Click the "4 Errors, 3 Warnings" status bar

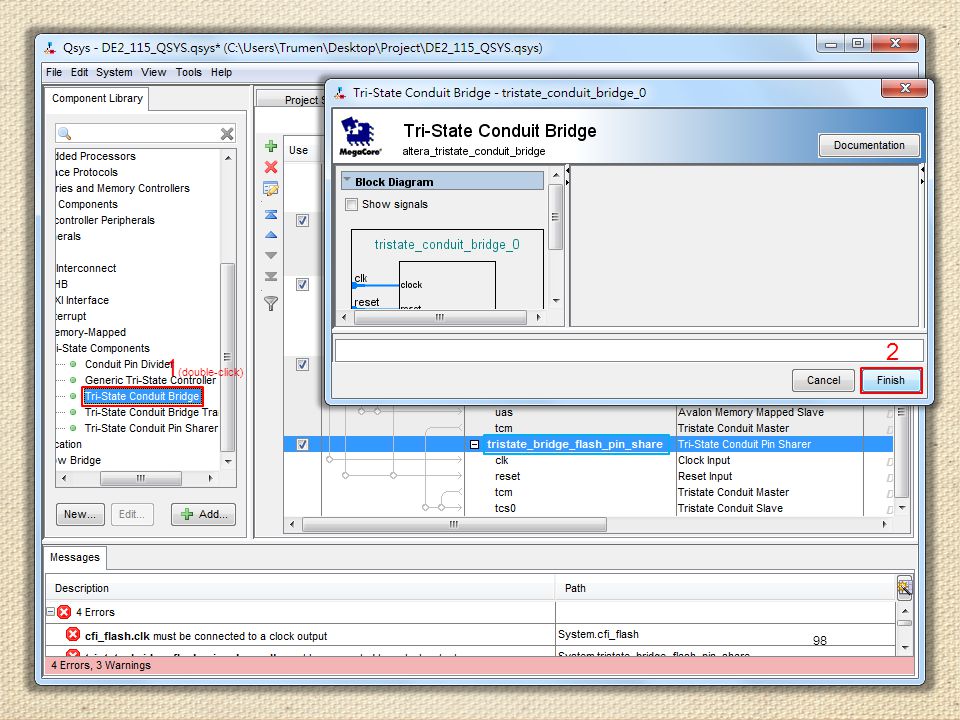click(x=480, y=666)
